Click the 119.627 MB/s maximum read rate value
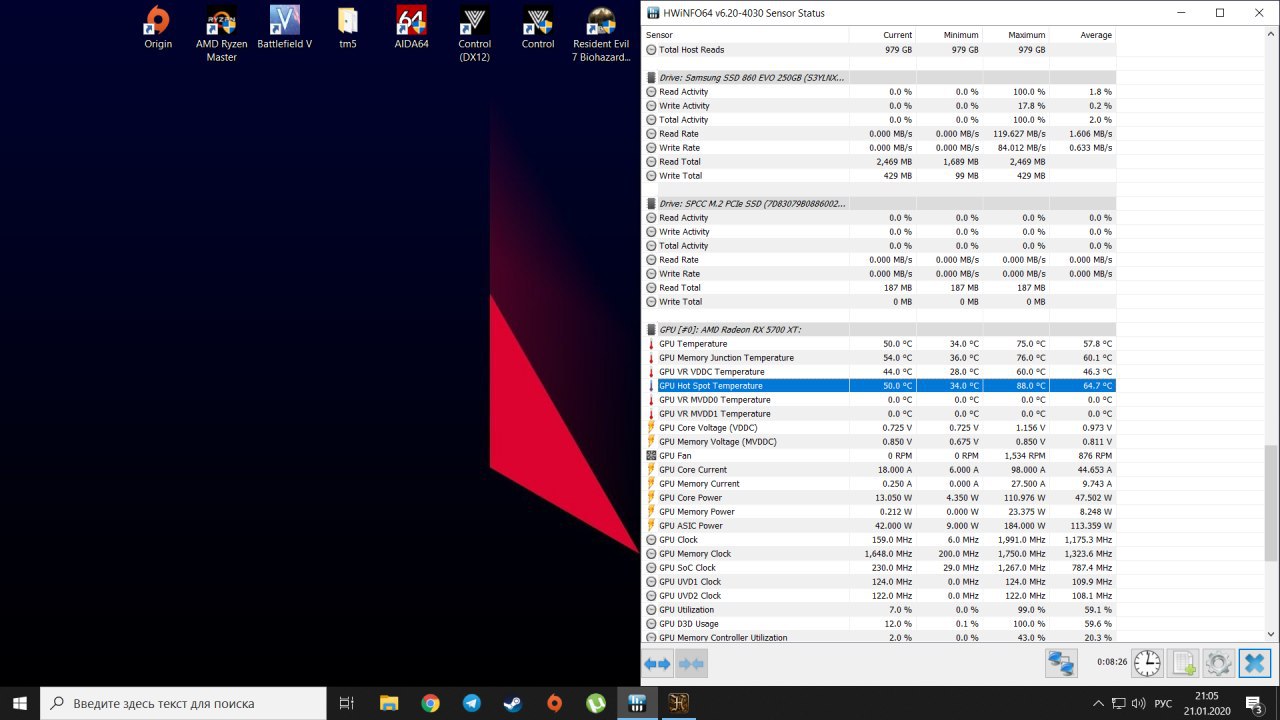 (x=1019, y=133)
